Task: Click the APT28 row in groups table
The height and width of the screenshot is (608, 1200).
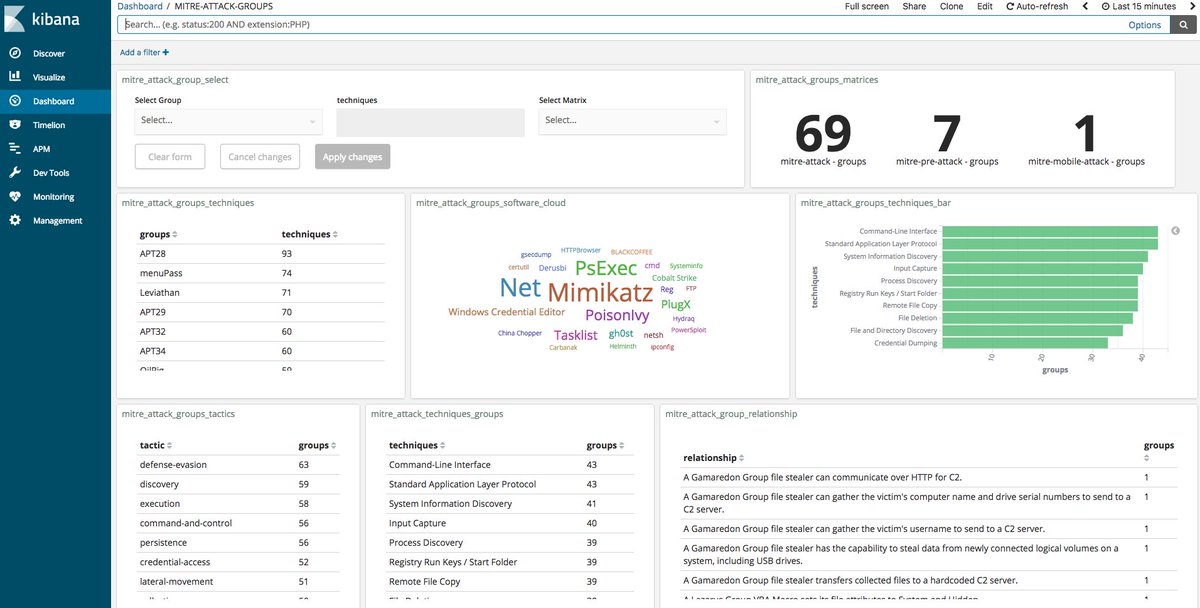Action: [x=260, y=254]
